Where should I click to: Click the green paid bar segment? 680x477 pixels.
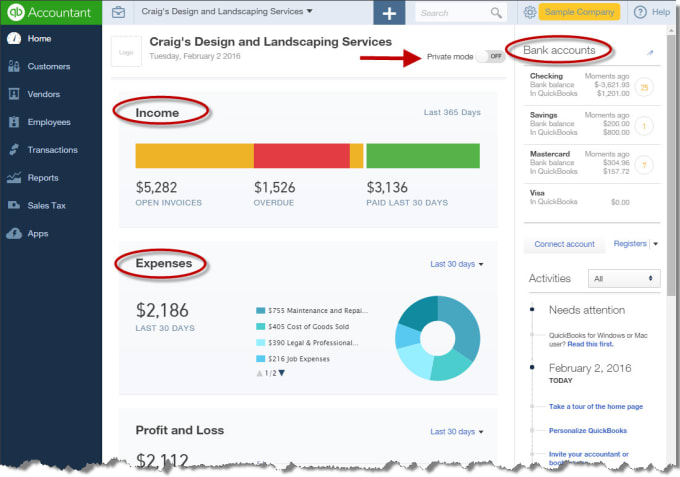point(423,156)
